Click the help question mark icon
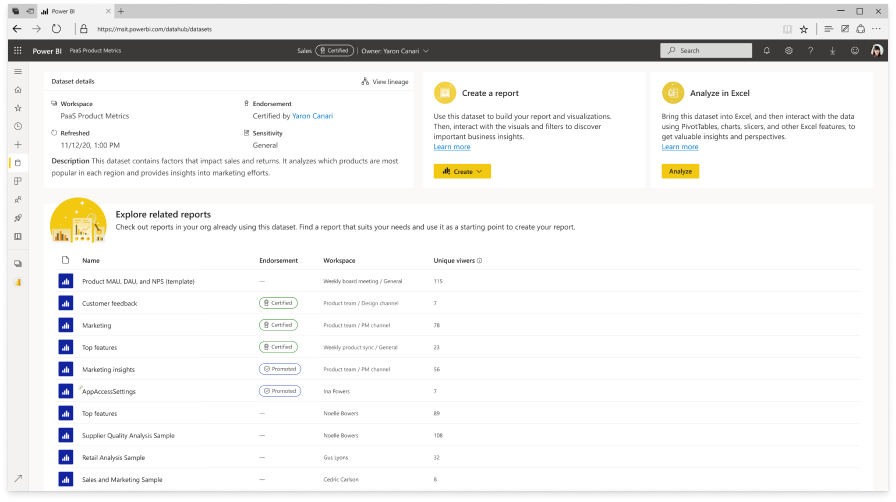 [x=811, y=50]
